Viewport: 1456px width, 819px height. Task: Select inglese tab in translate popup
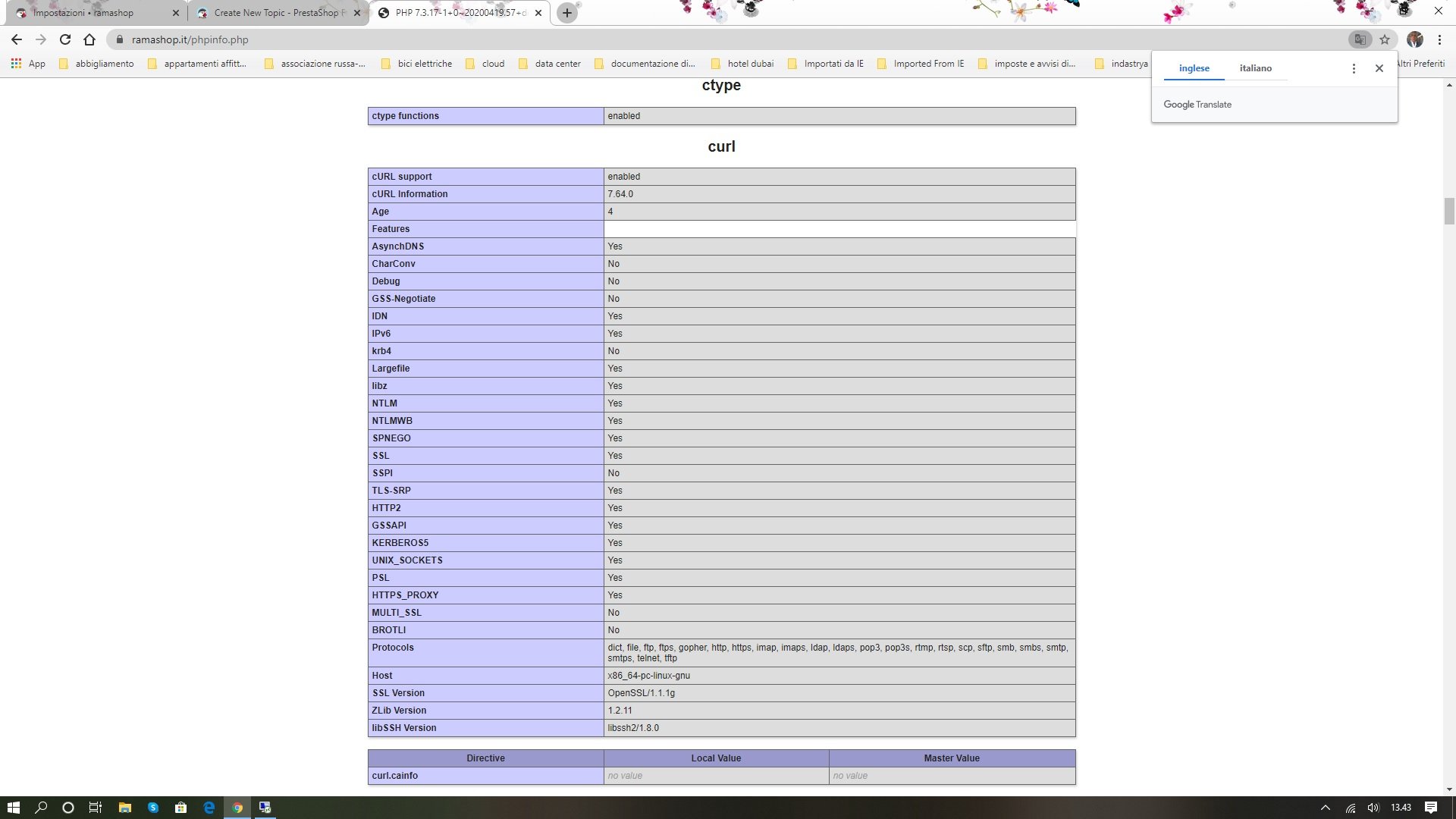1194,68
